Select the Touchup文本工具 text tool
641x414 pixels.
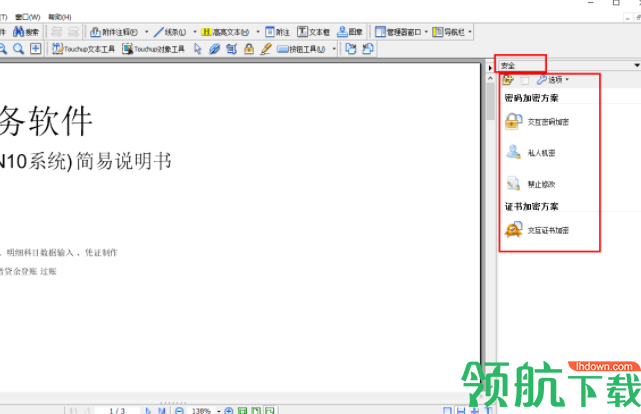point(83,49)
